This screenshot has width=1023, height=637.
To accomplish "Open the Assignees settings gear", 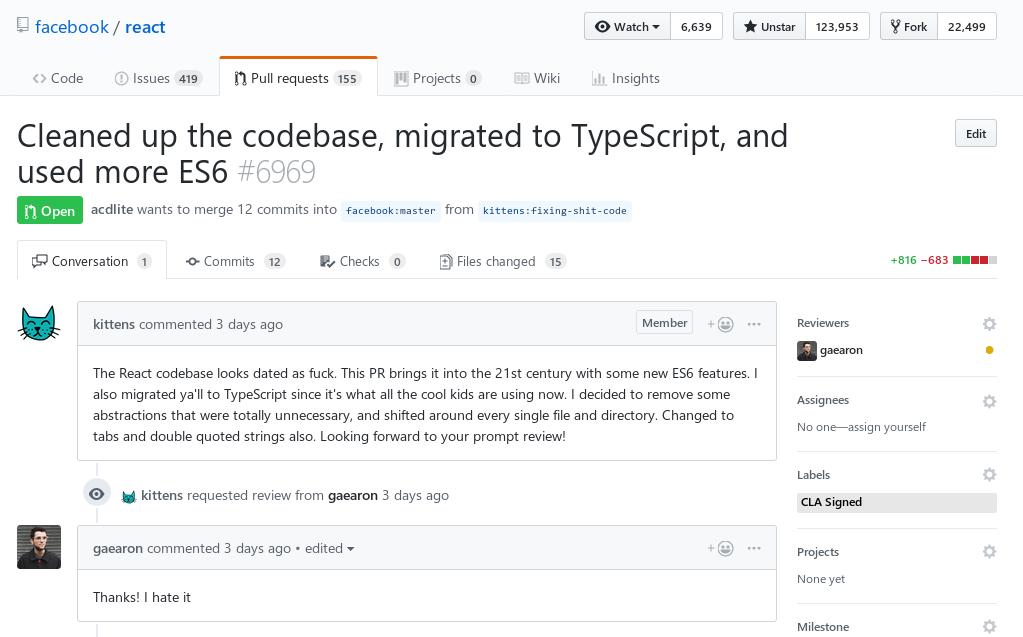I will point(989,401).
